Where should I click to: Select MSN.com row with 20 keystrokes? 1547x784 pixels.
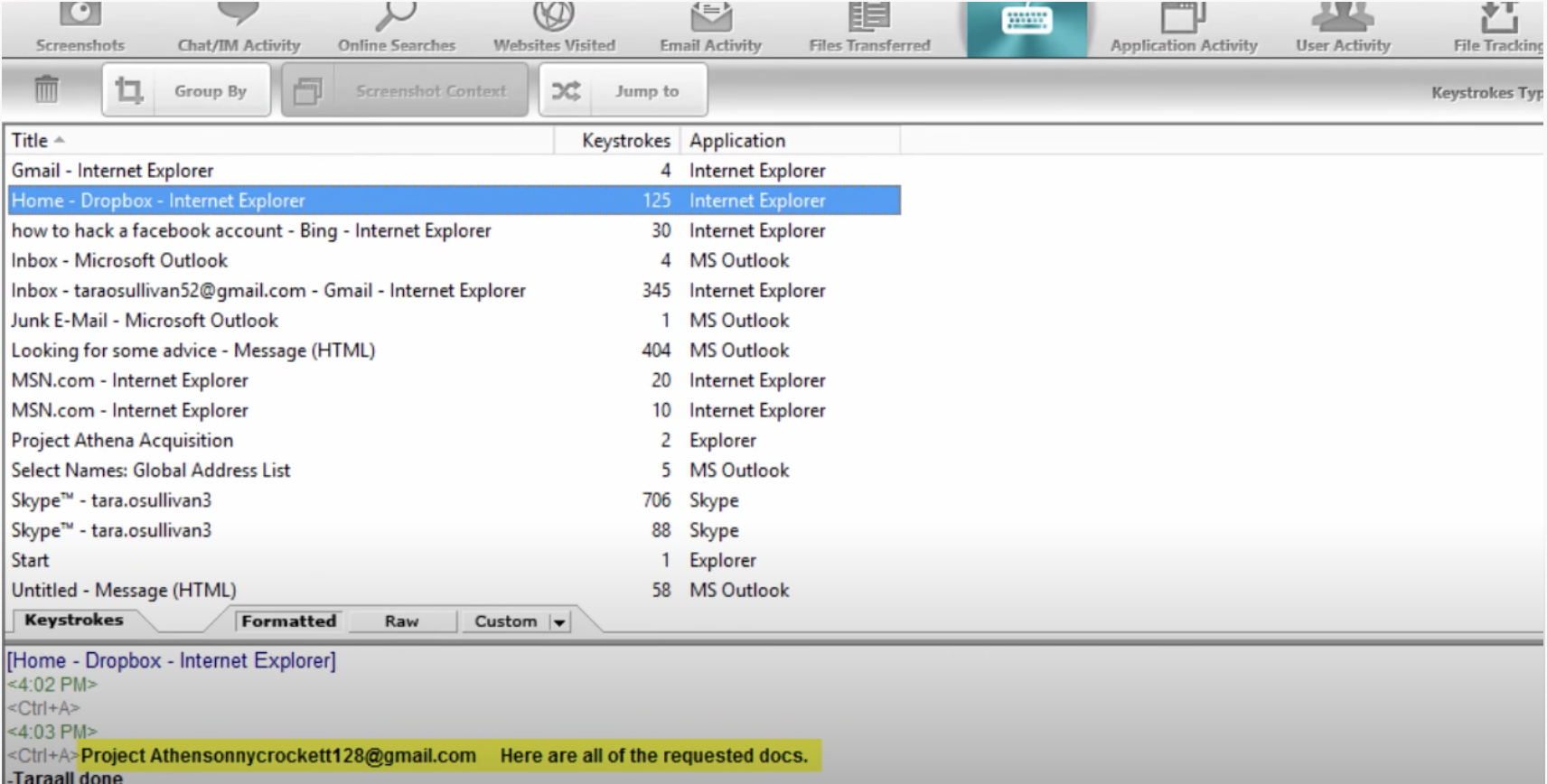click(454, 380)
